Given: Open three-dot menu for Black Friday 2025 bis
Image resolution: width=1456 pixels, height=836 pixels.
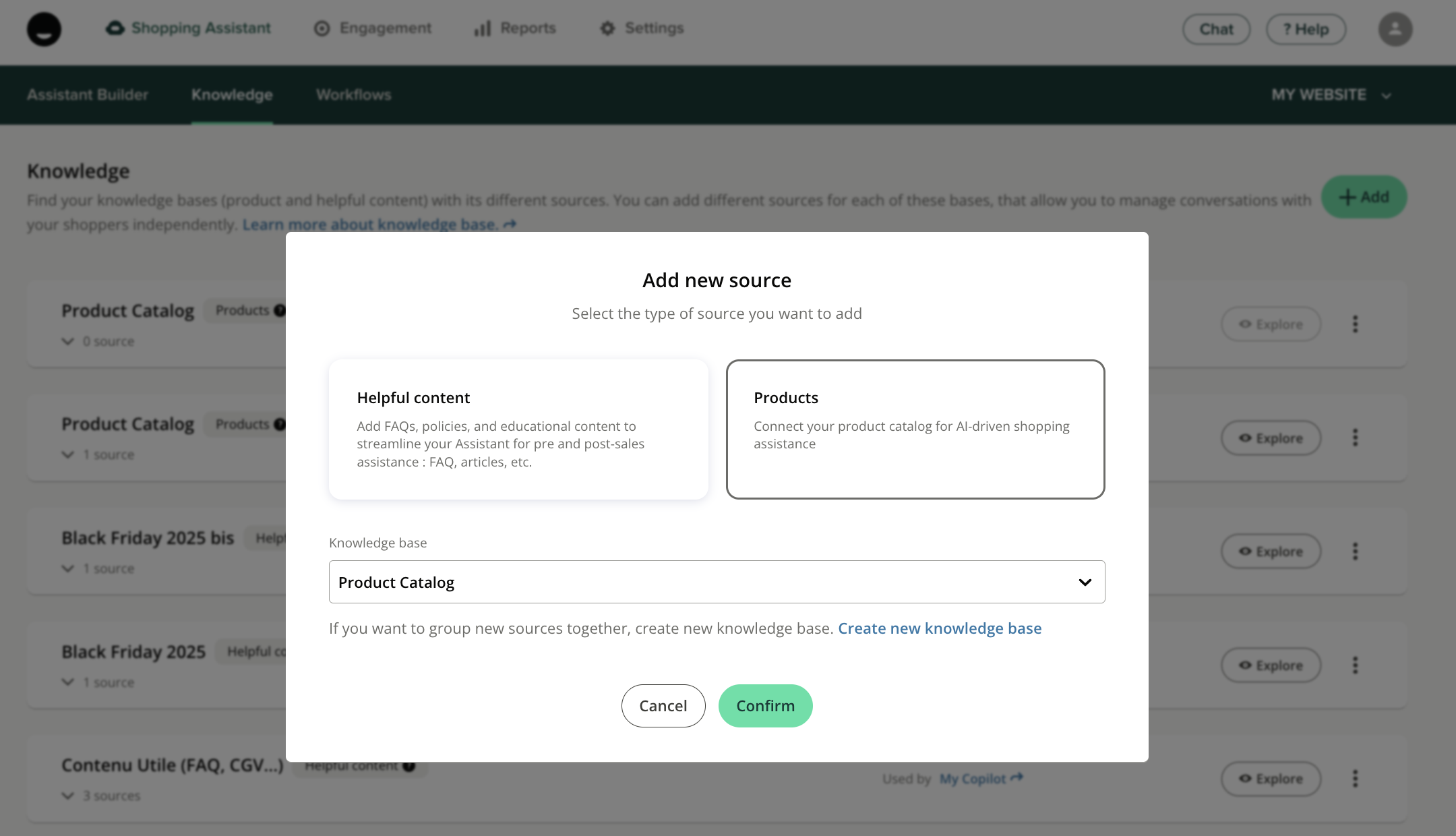Looking at the screenshot, I should click(1355, 551).
